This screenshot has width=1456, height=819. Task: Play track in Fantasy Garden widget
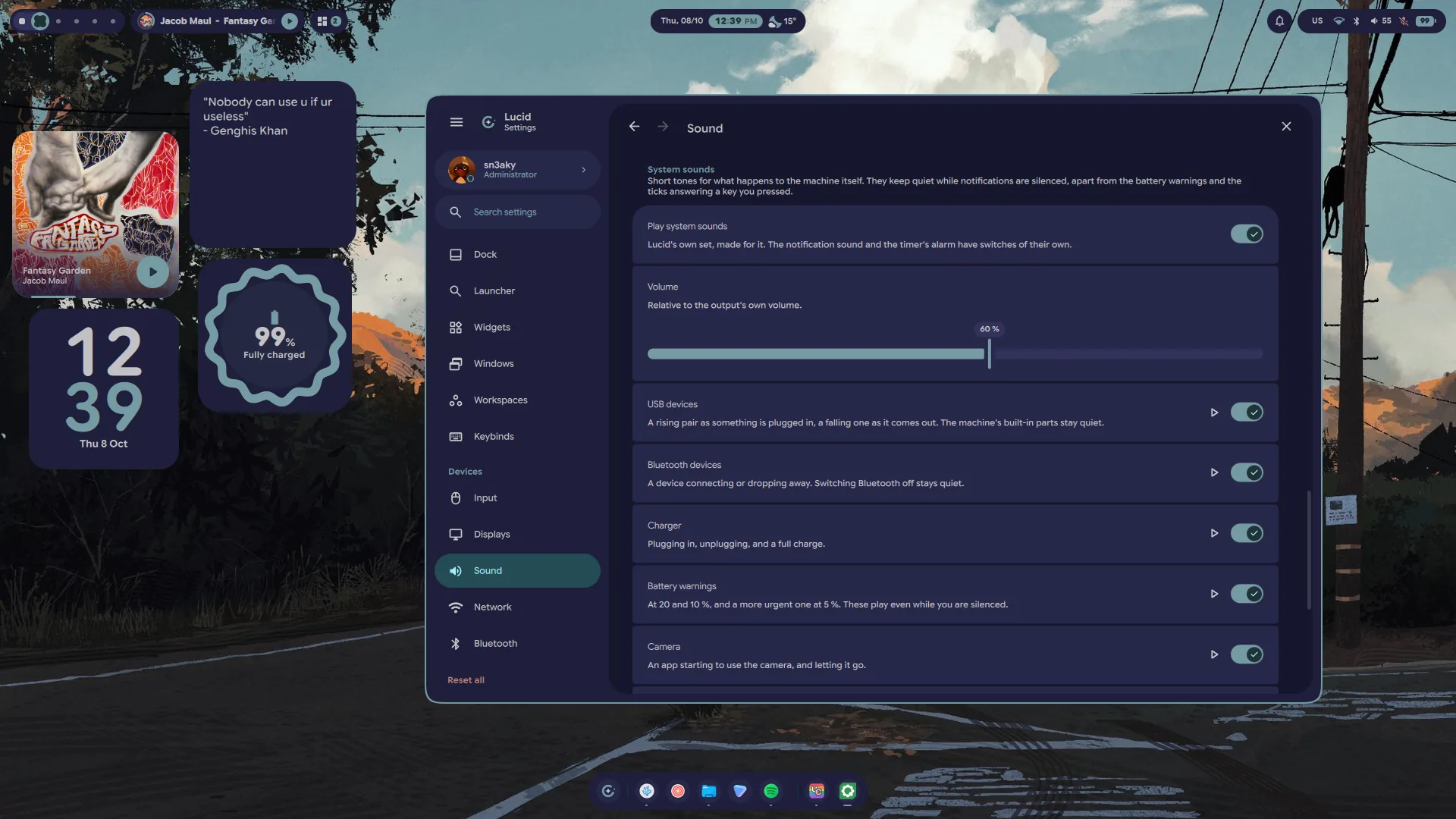152,271
